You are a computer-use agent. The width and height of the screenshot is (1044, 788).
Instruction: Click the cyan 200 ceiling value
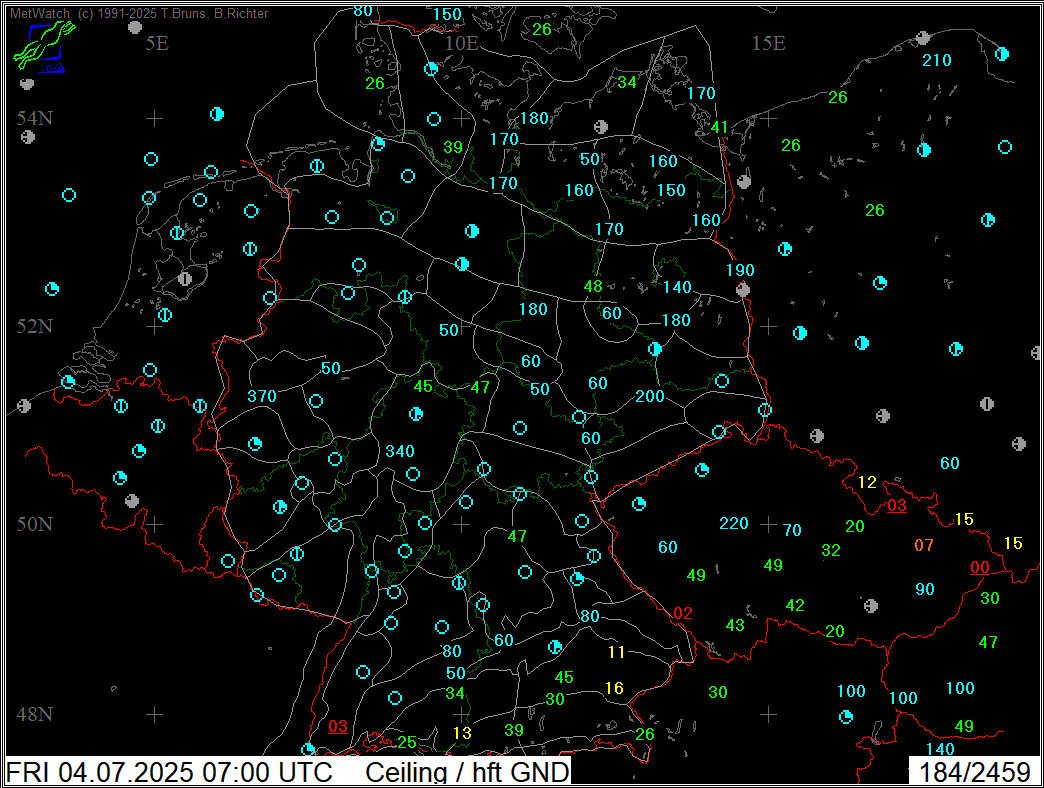[650, 397]
